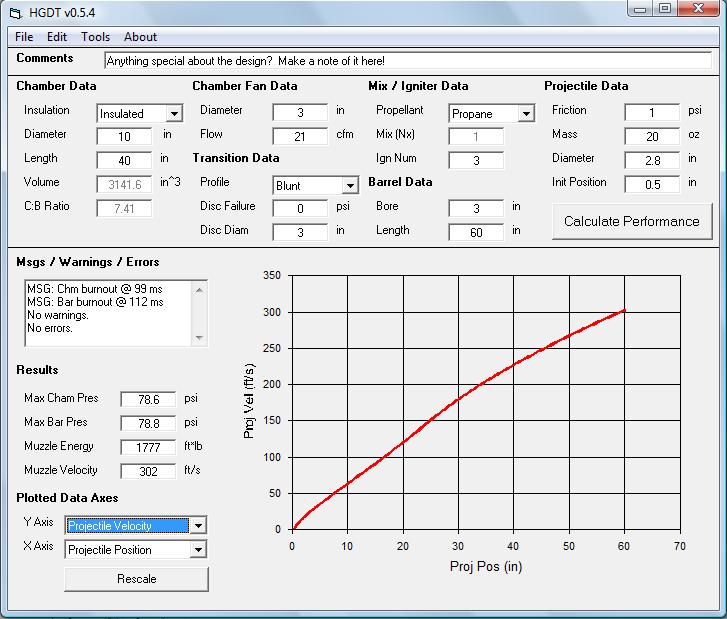This screenshot has width=727, height=619.
Task: Open the About menu
Action: (140, 37)
